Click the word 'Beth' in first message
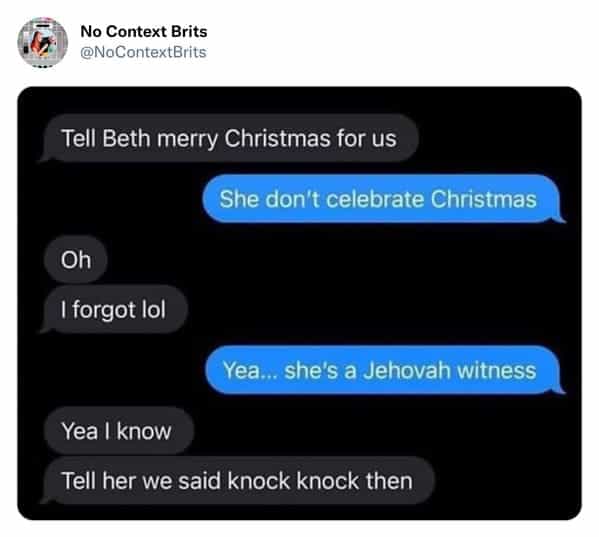This screenshot has width=599, height=537. coord(126,138)
